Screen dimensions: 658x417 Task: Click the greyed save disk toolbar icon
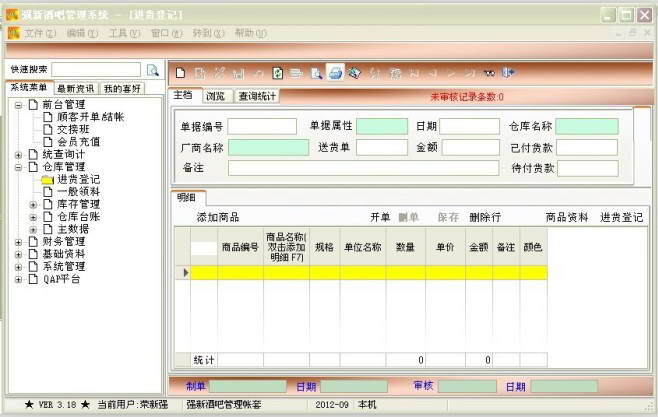point(239,74)
